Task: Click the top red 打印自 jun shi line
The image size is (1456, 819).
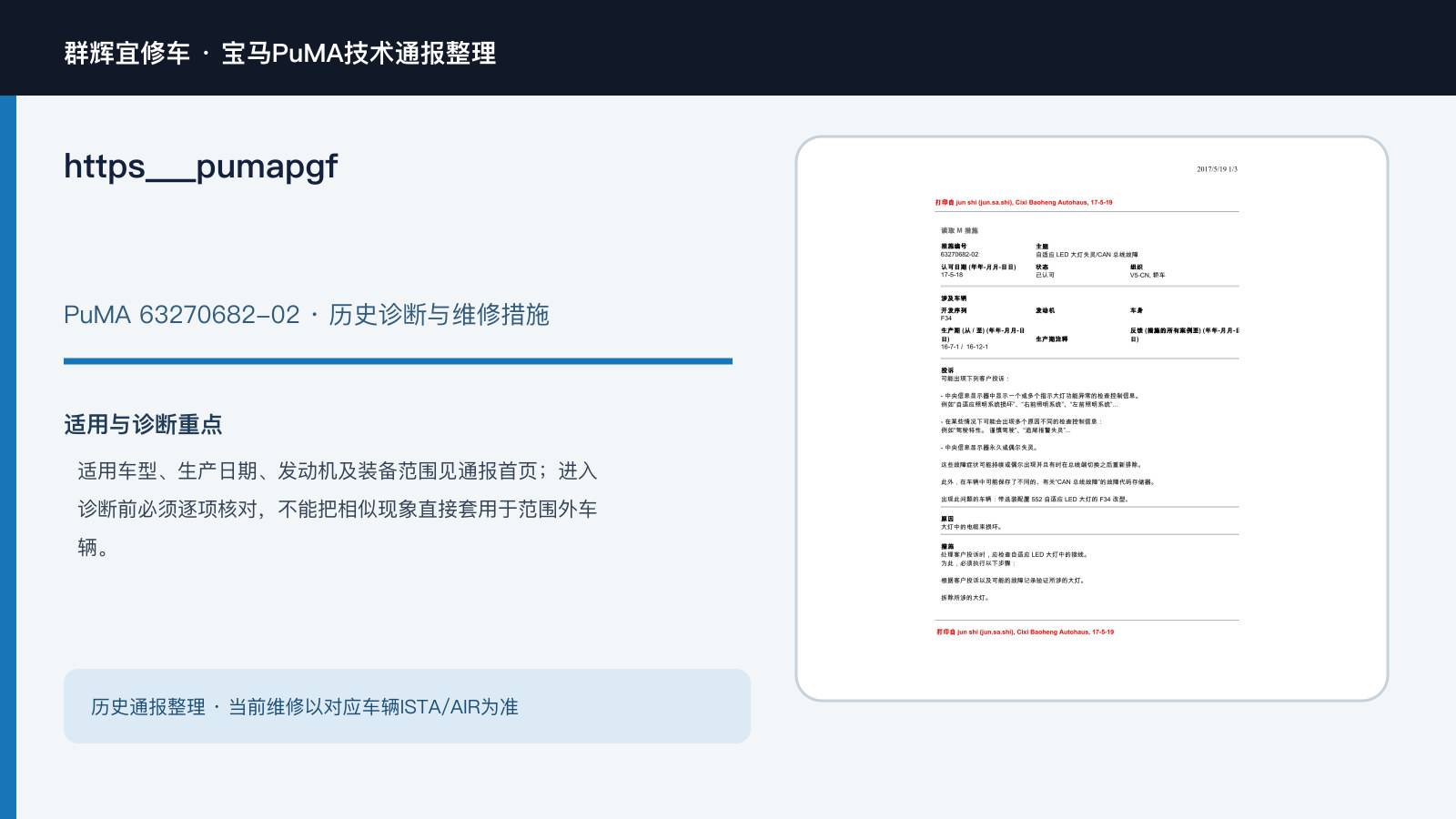Action: [x=1024, y=203]
